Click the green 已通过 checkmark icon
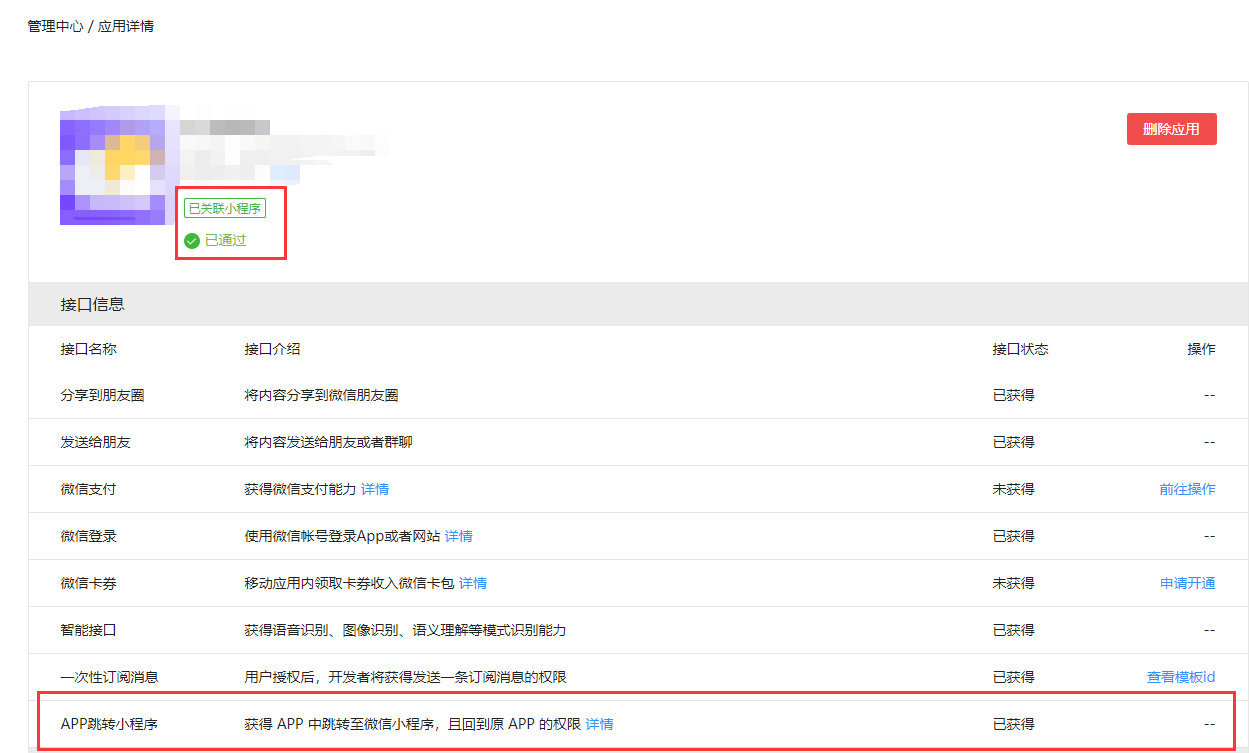Viewport: 1249px width, 753px height. (192, 240)
